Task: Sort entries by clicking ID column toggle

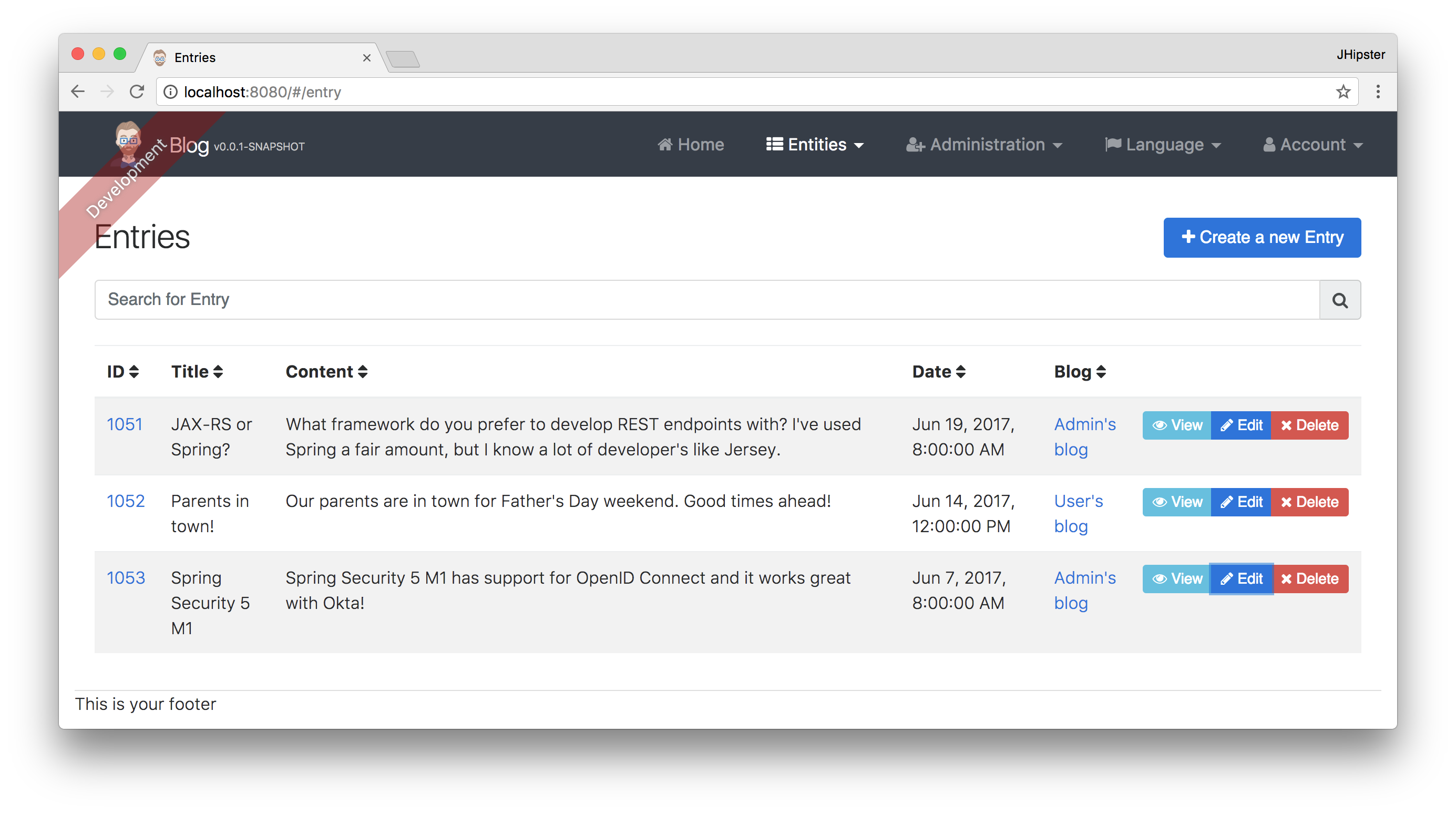Action: click(x=122, y=371)
